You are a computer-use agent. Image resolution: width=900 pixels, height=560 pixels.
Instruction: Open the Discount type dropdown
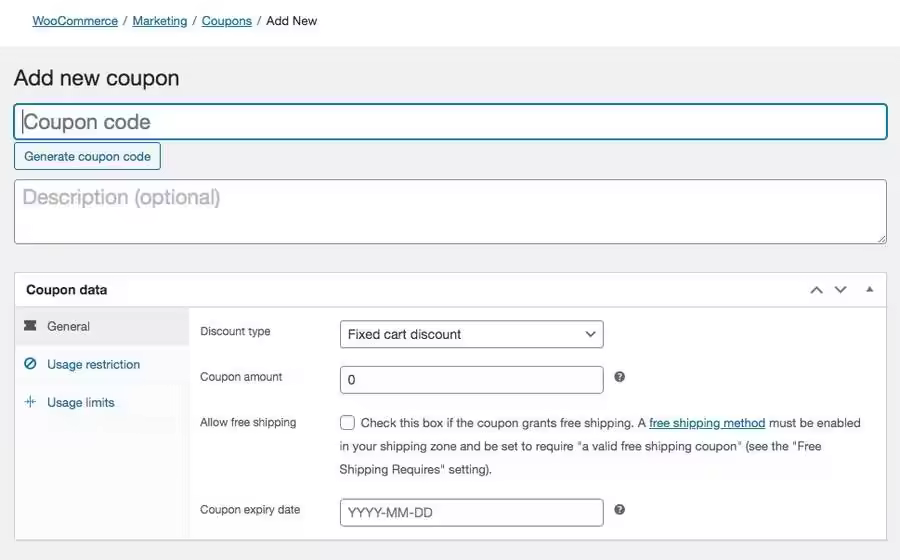[471, 334]
